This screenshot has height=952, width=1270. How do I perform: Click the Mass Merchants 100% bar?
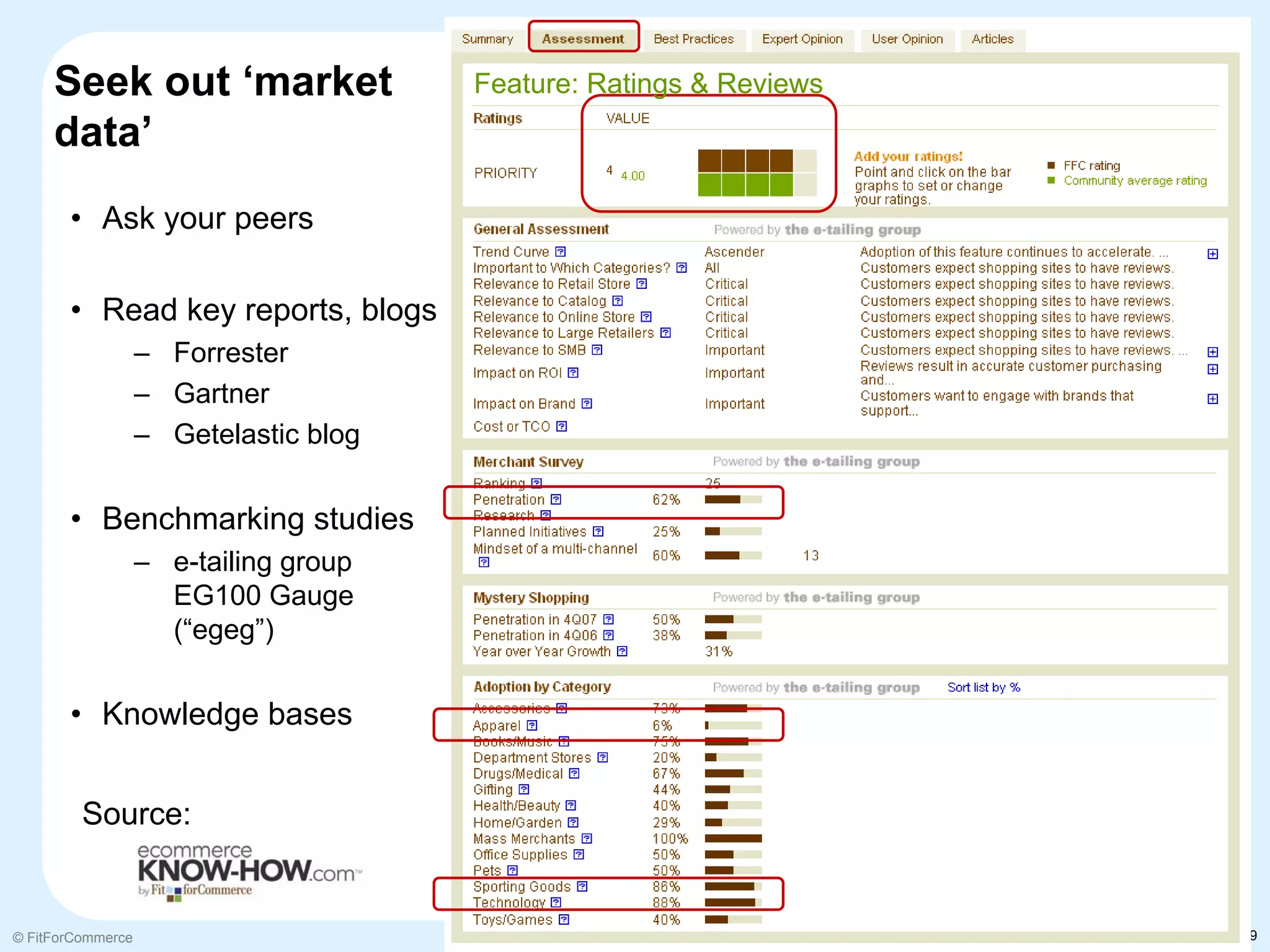click(x=733, y=839)
